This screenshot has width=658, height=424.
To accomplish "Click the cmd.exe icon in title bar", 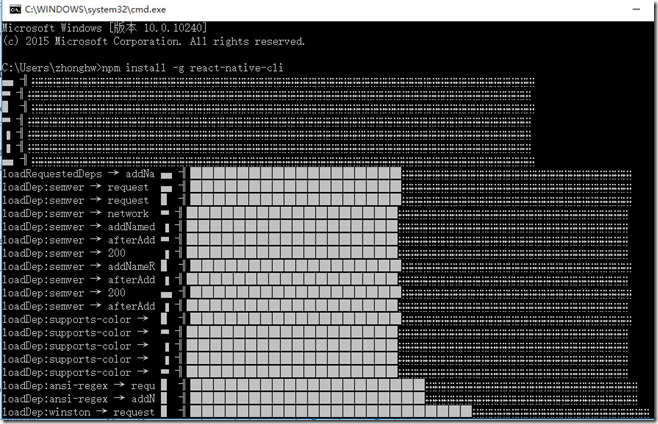I will (x=15, y=9).
